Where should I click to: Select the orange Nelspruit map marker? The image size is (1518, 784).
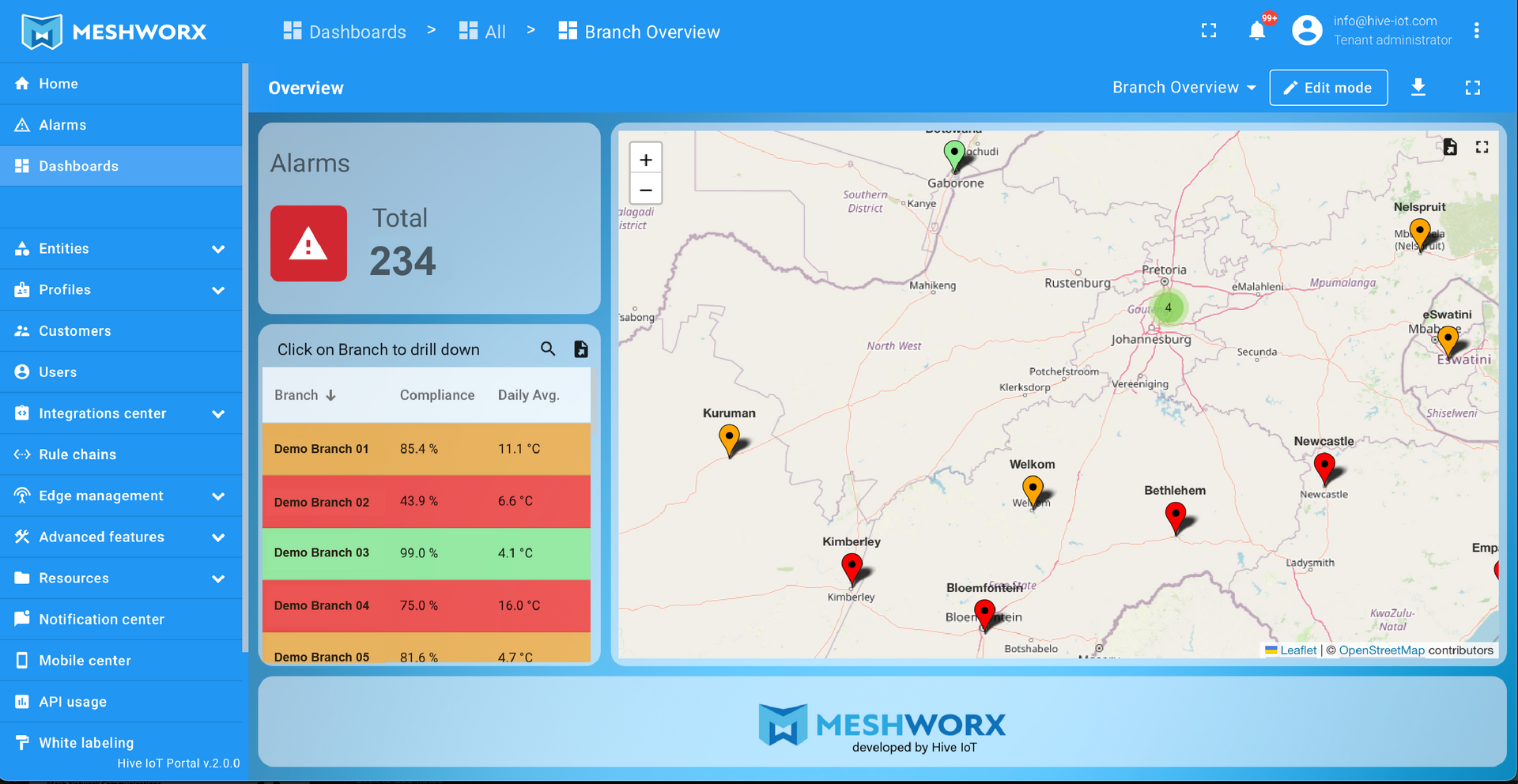pyautogui.click(x=1420, y=235)
